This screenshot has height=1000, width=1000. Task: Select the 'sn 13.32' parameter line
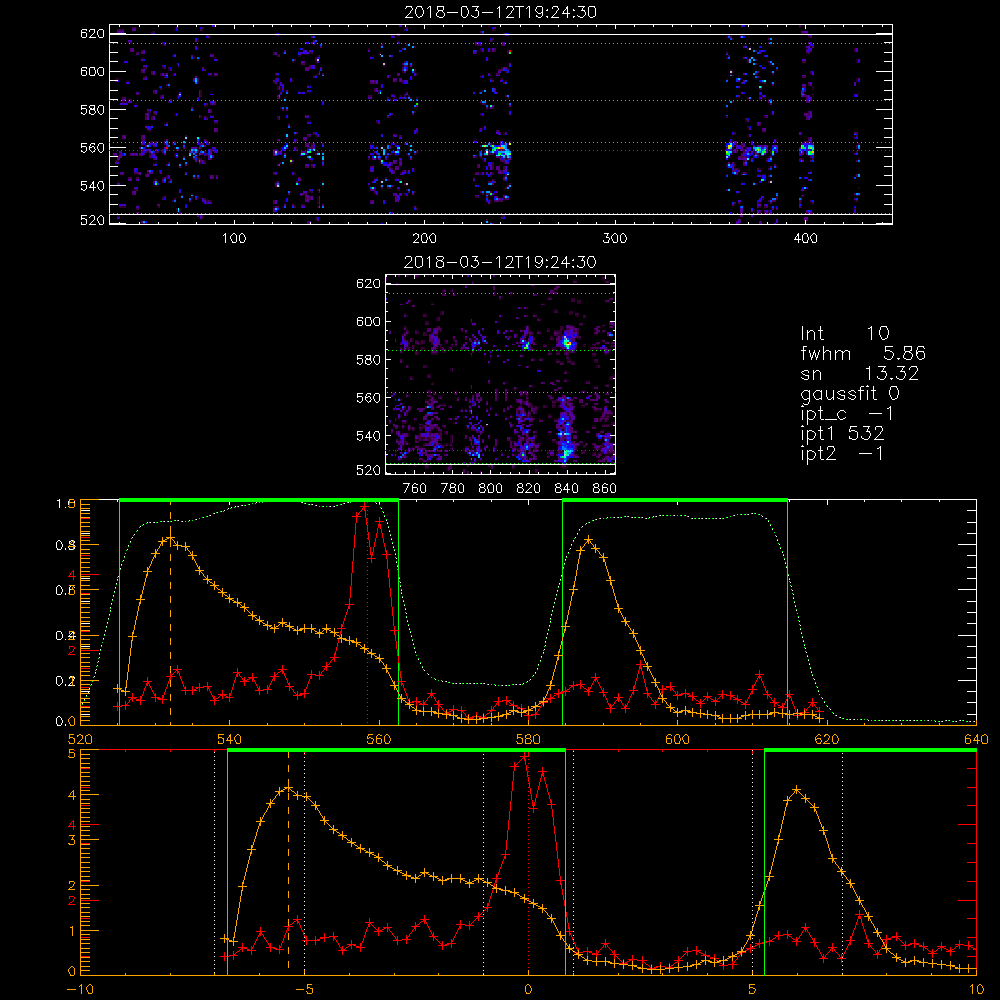pyautogui.click(x=860, y=373)
